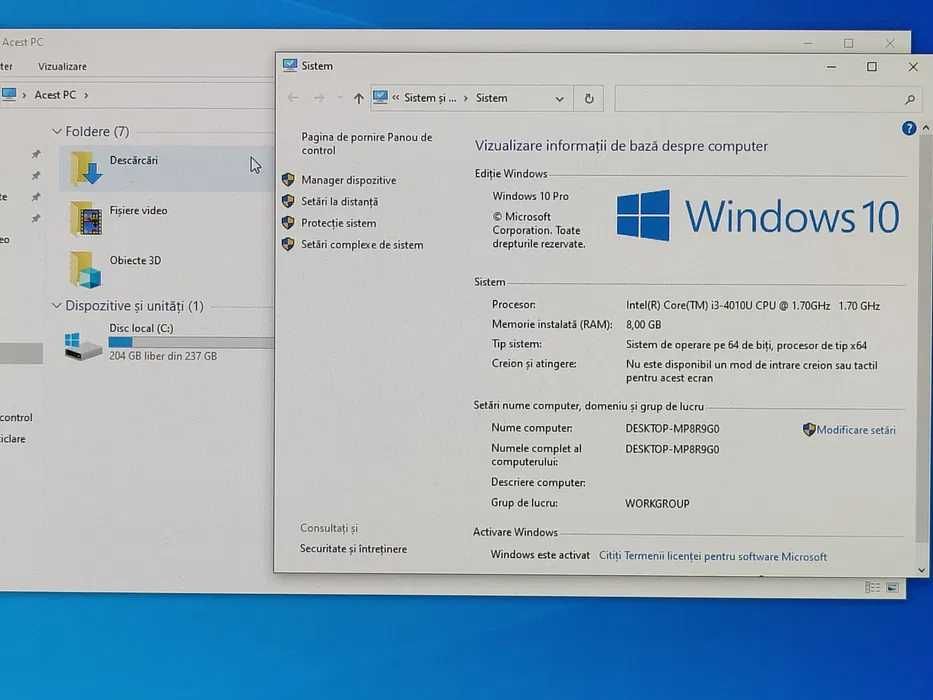Click processor Intel Core i3-4010U text

[753, 306]
